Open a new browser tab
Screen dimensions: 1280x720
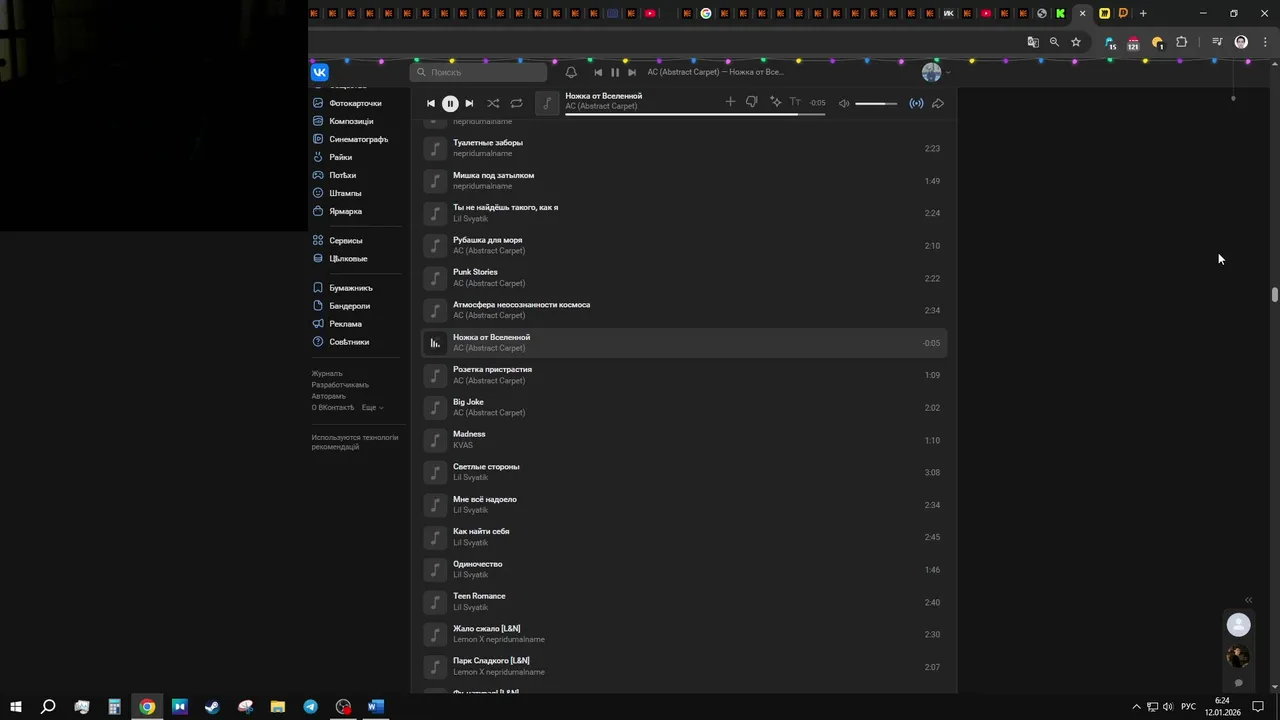click(1143, 13)
